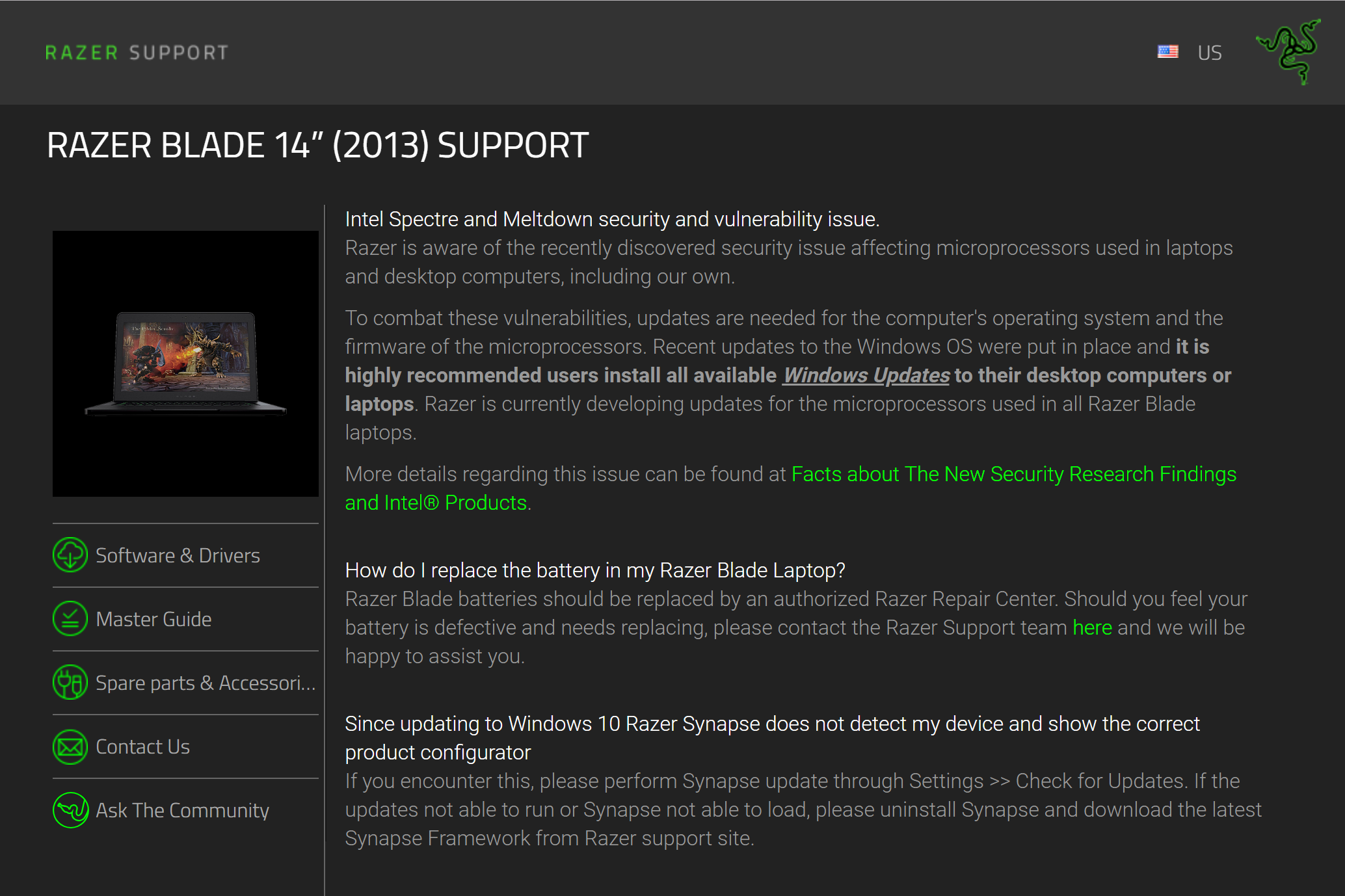Click the Software & Drivers cloud download icon
Screen dimensions: 1345x896
(70, 555)
